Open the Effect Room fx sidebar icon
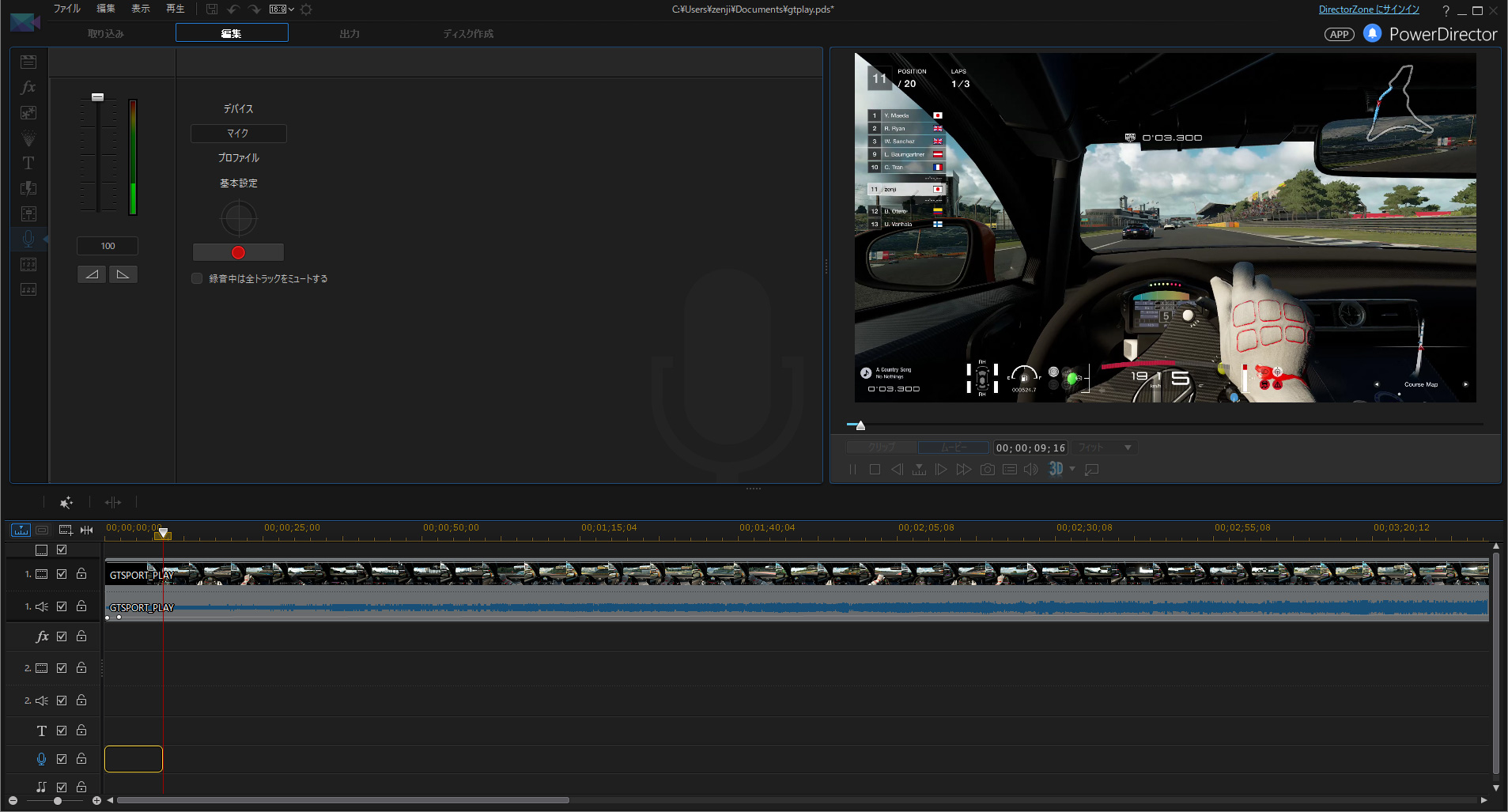 pos(28,87)
